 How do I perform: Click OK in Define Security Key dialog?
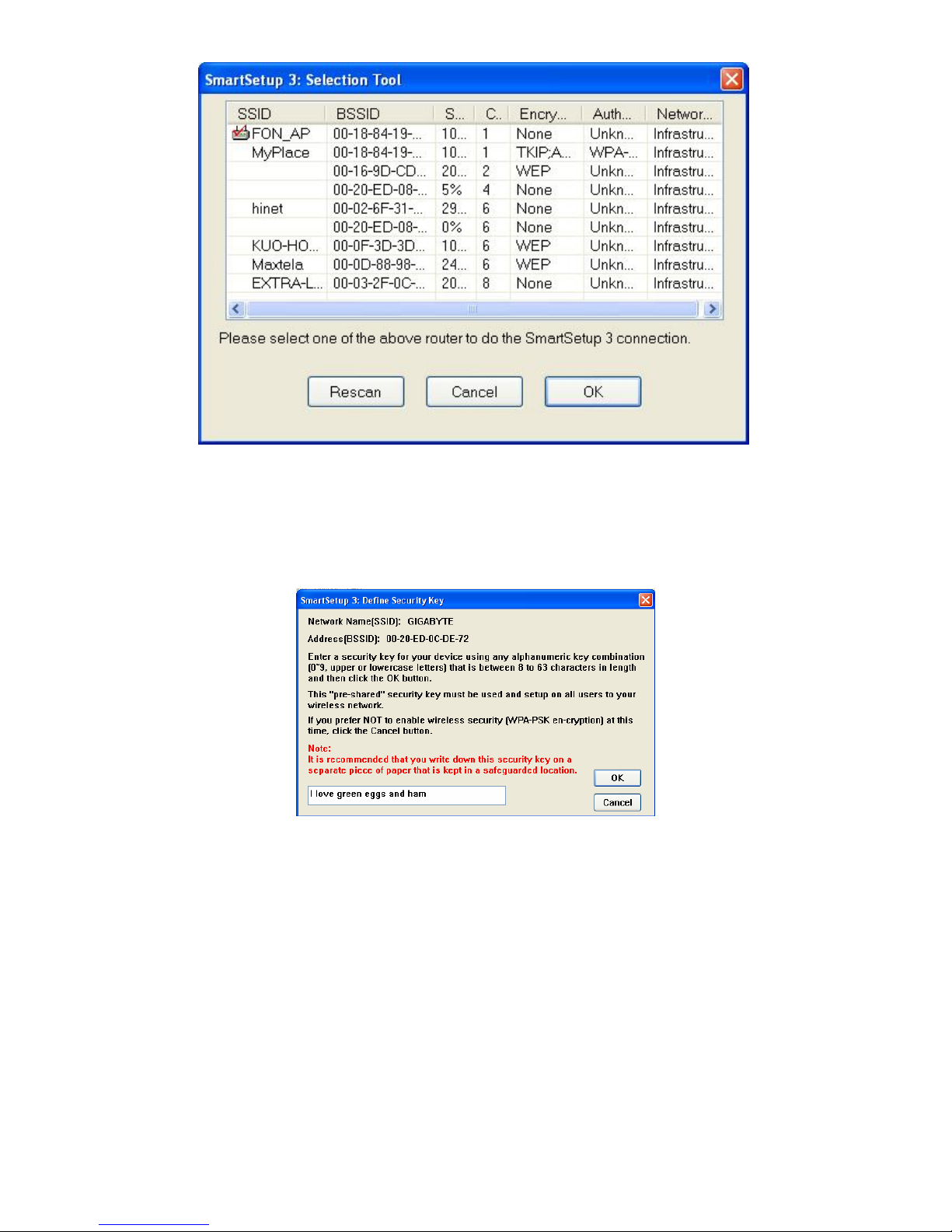pos(617,778)
